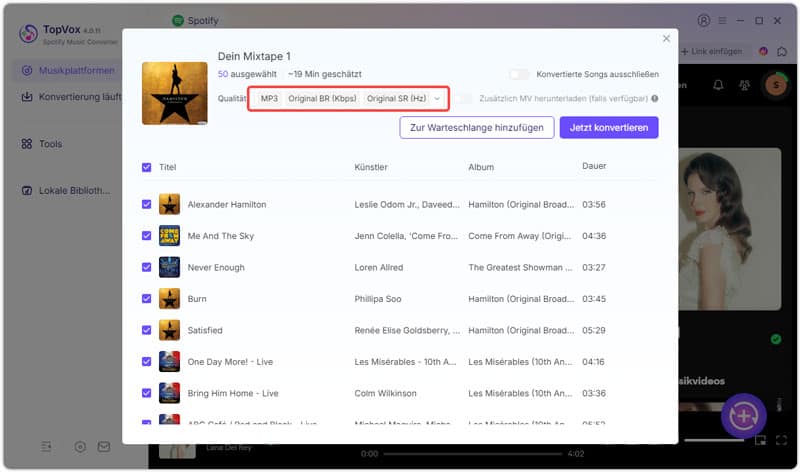Click the Original BR (Kbps) tag

point(322,98)
